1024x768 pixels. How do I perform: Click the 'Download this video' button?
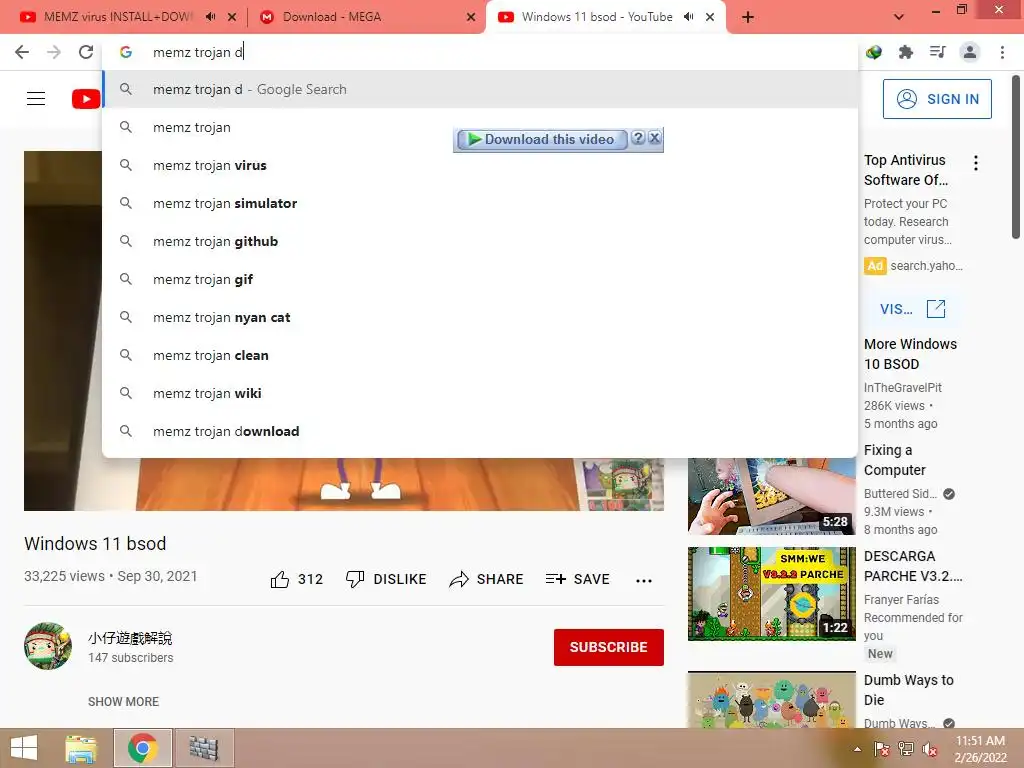(541, 140)
